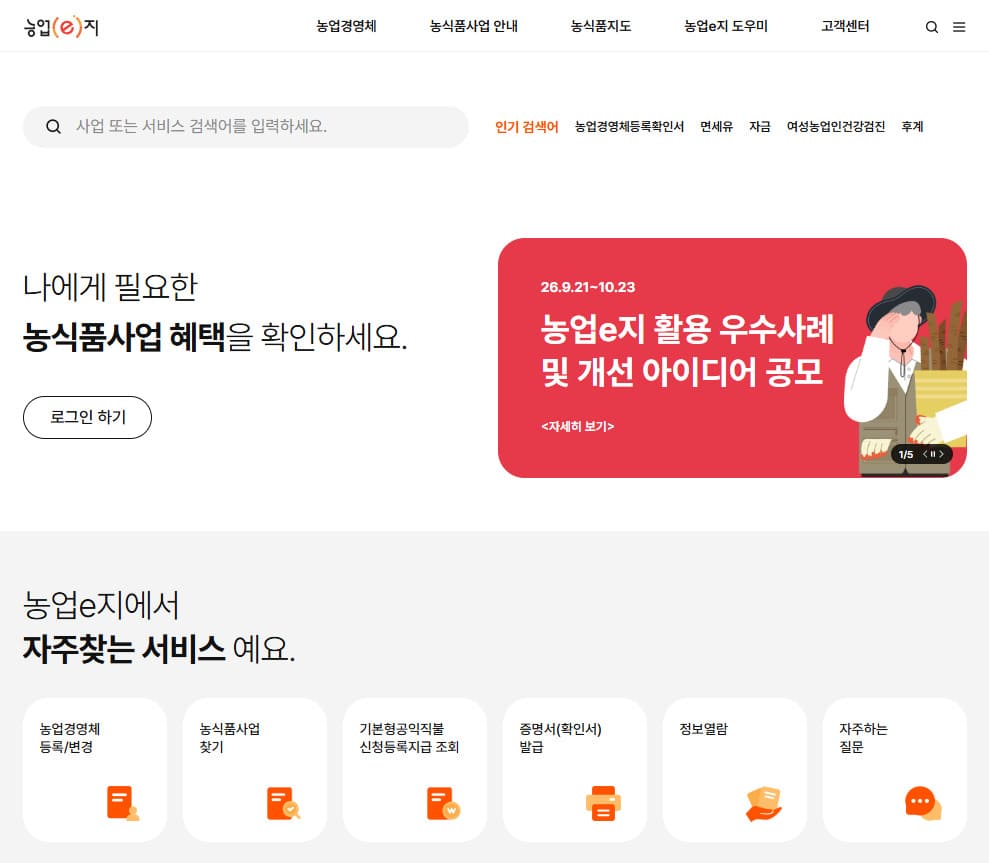Pause the banner slideshow
Screen dimensions: 989x863
pyautogui.click(x=933, y=454)
